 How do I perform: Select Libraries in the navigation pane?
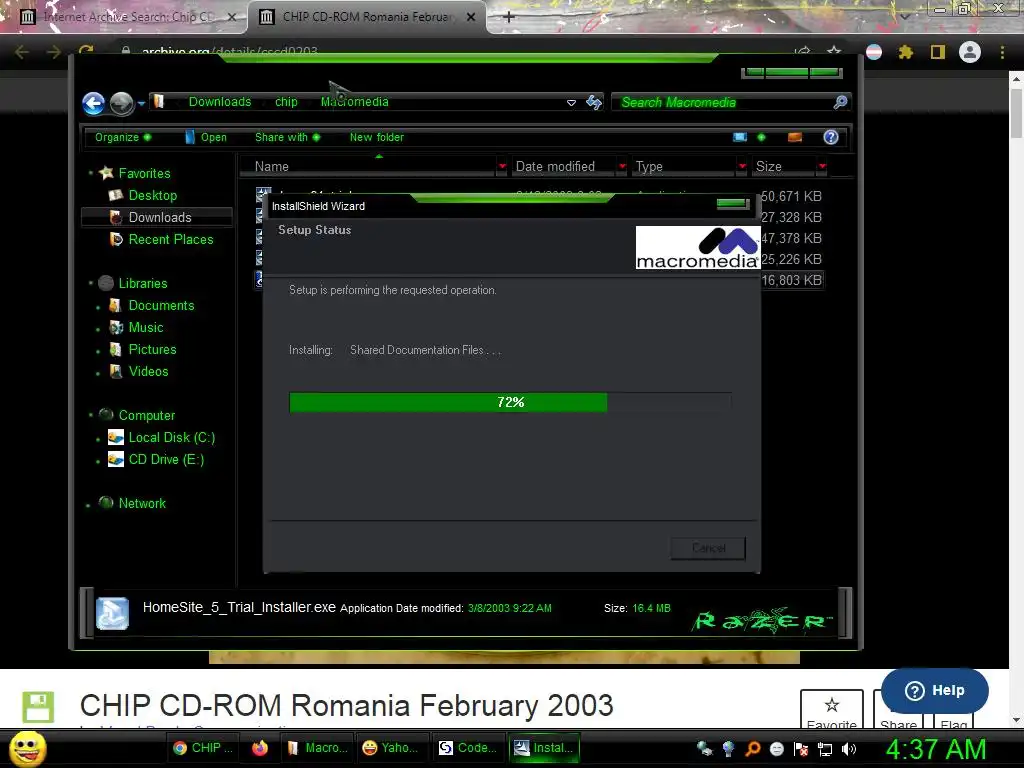(142, 283)
